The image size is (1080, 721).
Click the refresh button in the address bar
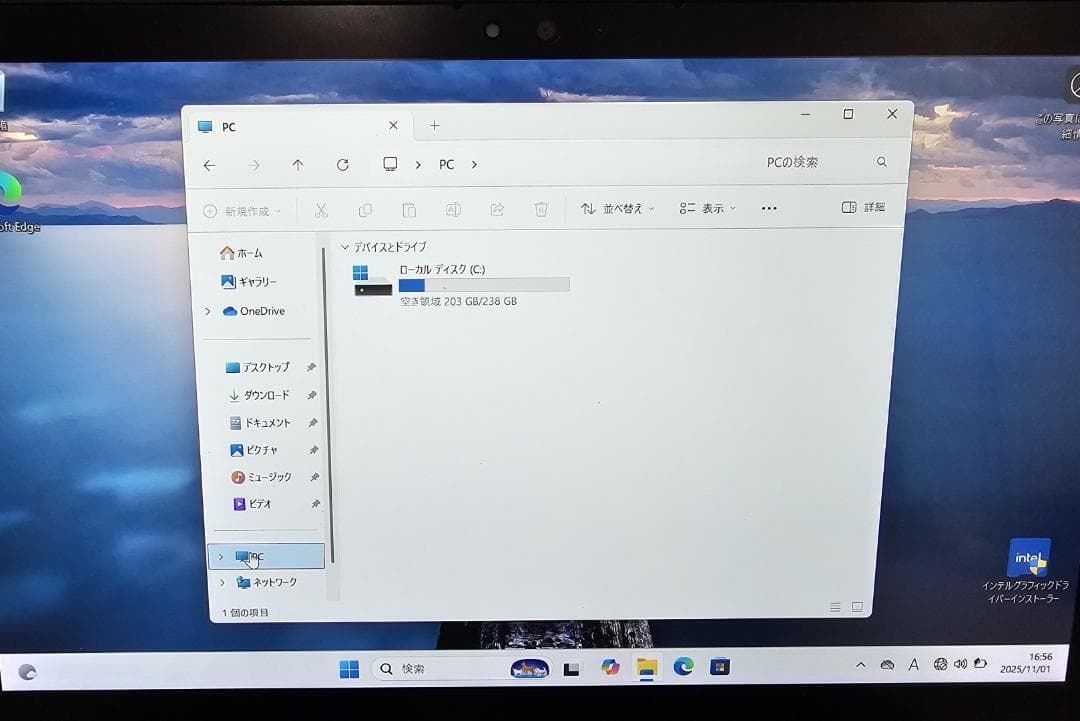point(342,164)
